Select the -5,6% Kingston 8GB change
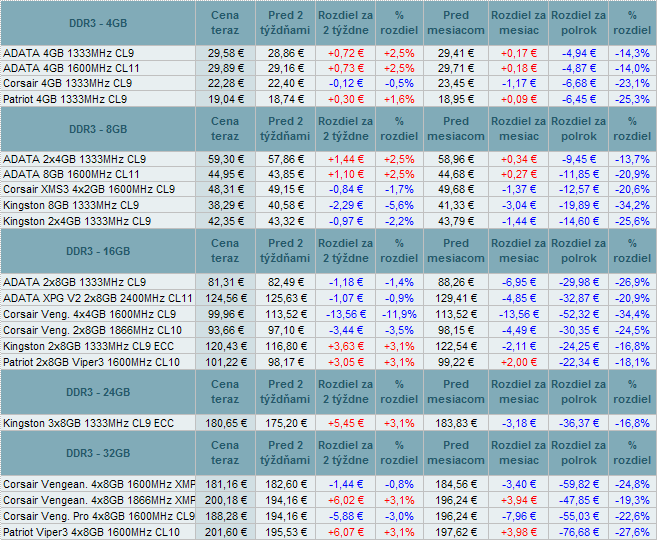Screen dimensions: 657x540 tap(399, 205)
